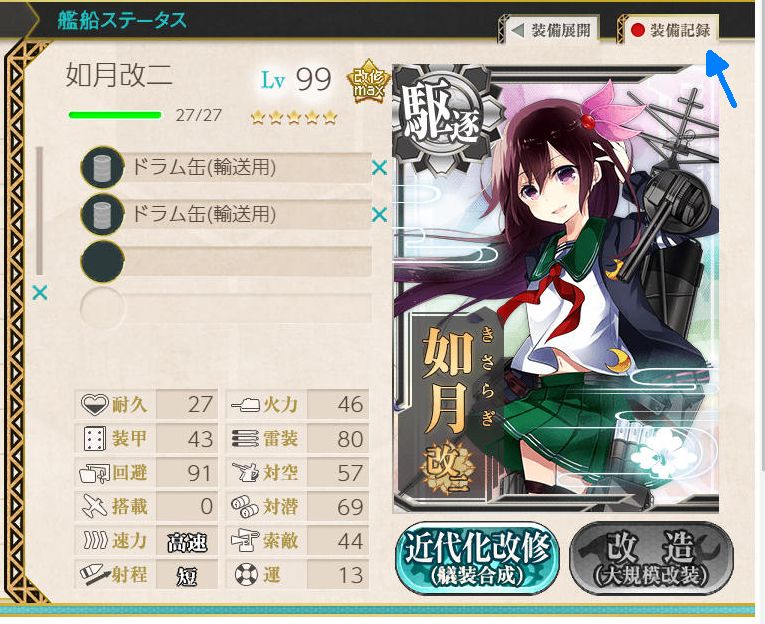Image resolution: width=765 pixels, height=624 pixels.
Task: Click the 近代化改修 button
Action: click(x=477, y=559)
